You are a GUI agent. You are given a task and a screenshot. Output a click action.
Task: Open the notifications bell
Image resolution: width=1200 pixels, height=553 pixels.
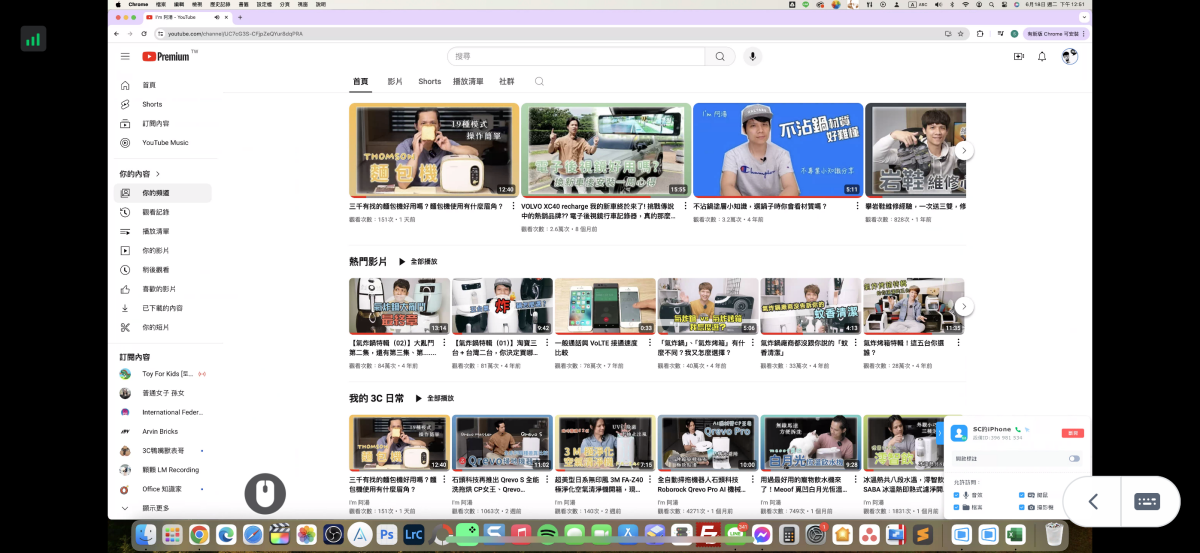[1042, 57]
